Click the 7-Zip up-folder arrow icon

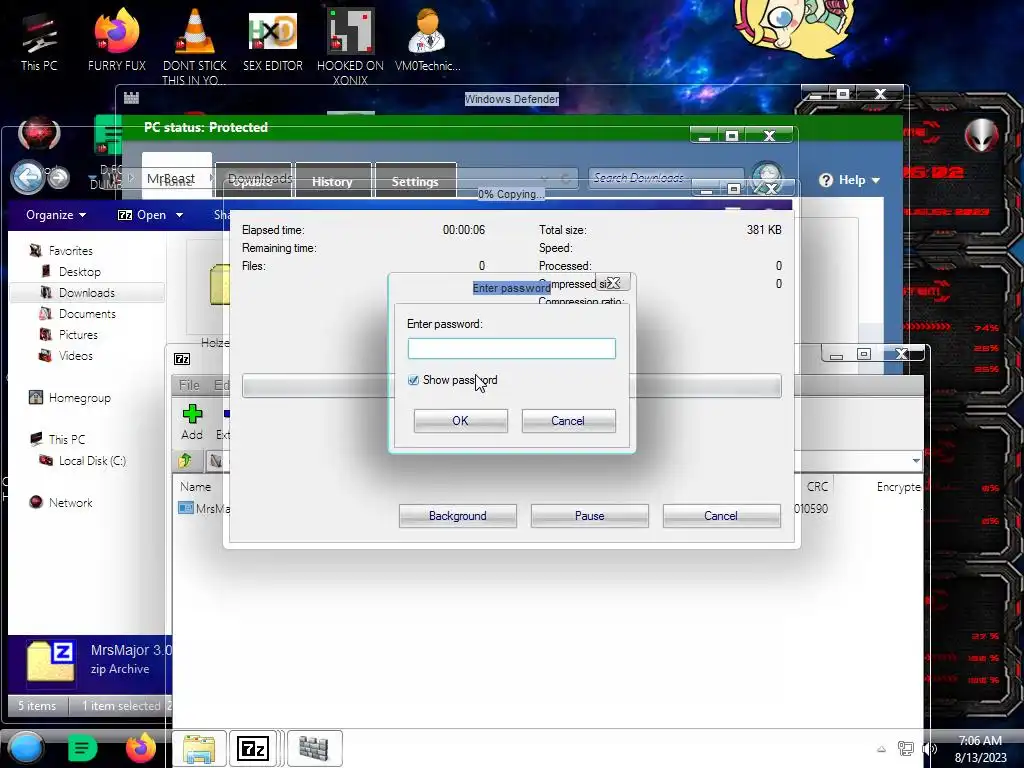pos(185,460)
